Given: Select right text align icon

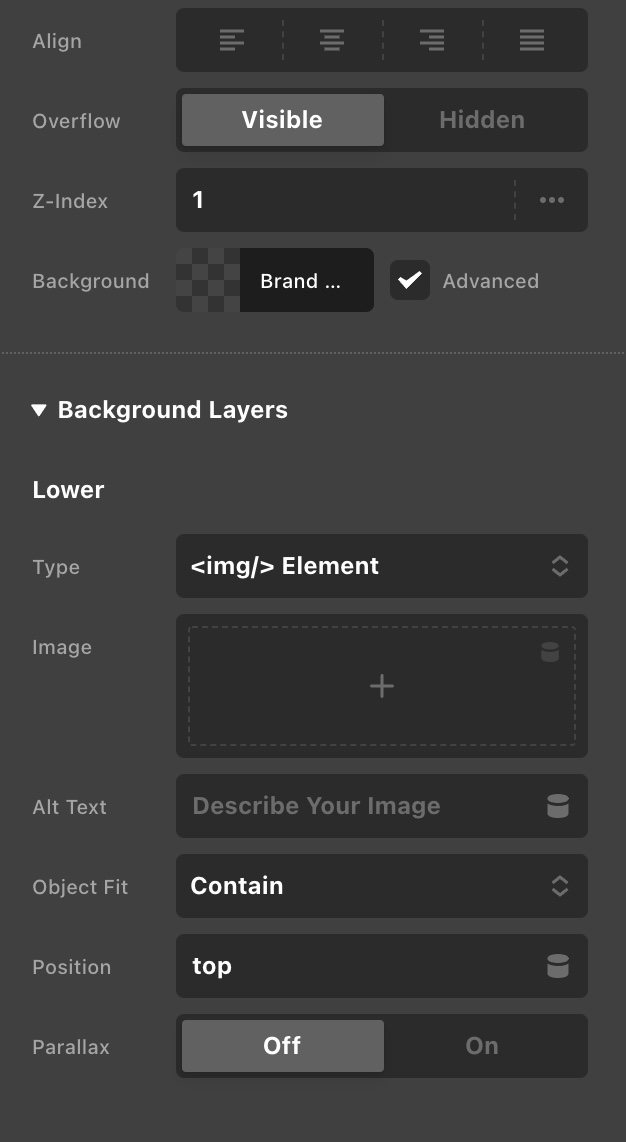Looking at the screenshot, I should 432,40.
